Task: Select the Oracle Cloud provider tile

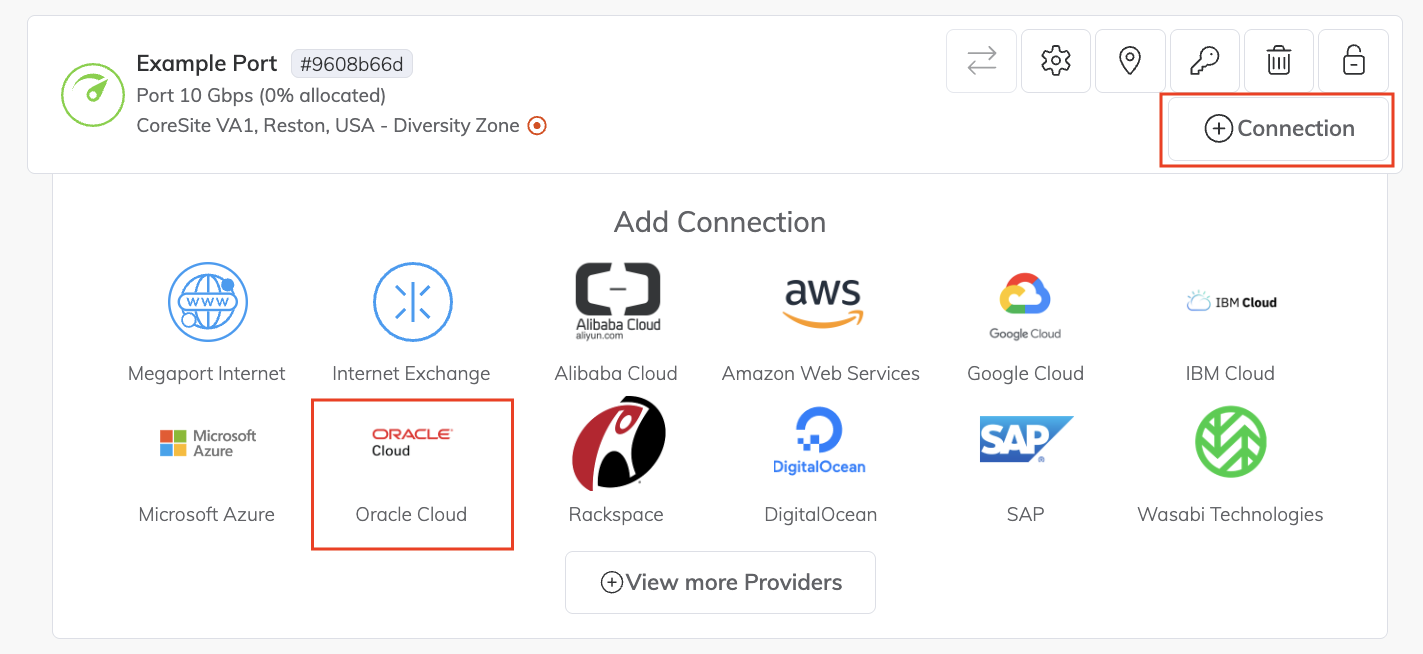Action: (x=411, y=473)
